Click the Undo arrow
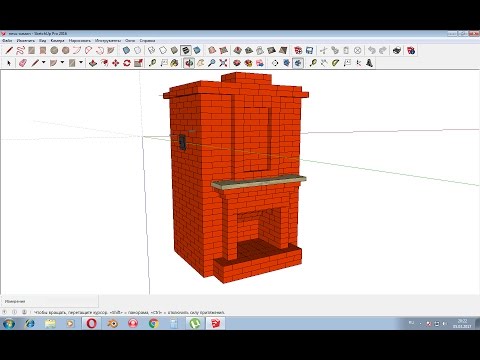Screen dimensions: 480x360 372,51
